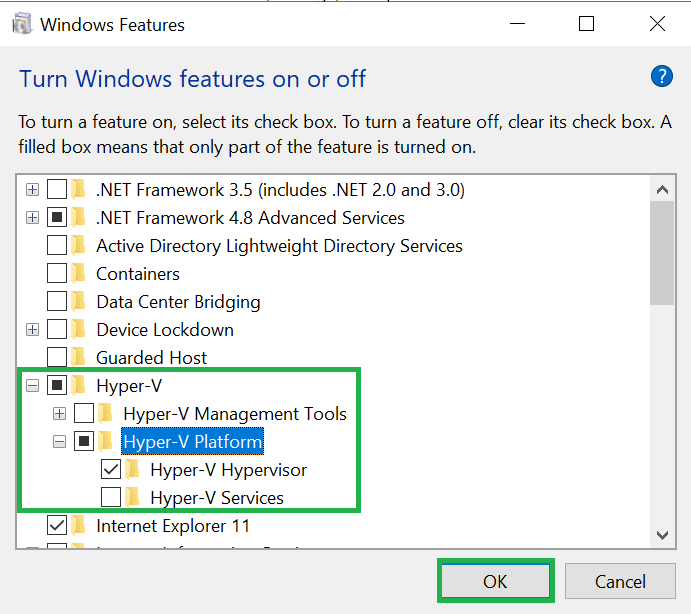The image size is (691, 614).
Task: Click the Windows Features title bar icon
Action: click(x=20, y=24)
